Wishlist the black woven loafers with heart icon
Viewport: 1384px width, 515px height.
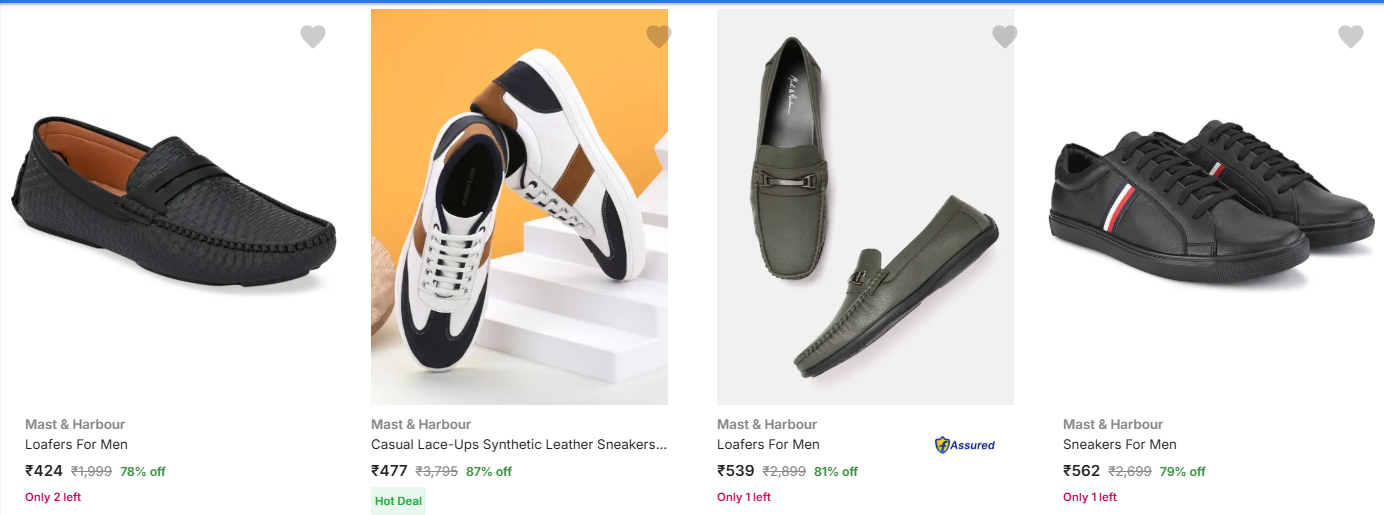(313, 37)
